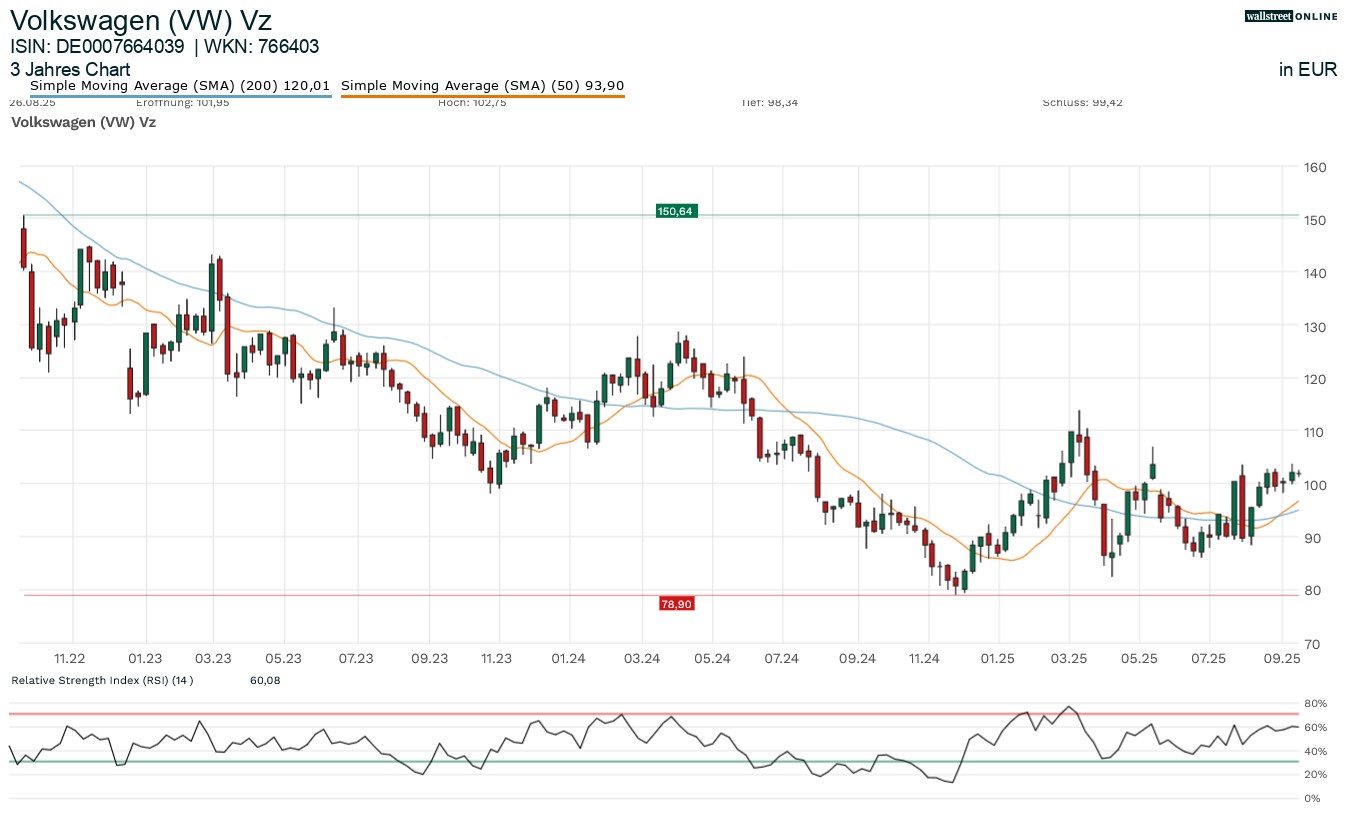Click the date 26.08.25 value
1349x831 pixels.
pos(32,102)
